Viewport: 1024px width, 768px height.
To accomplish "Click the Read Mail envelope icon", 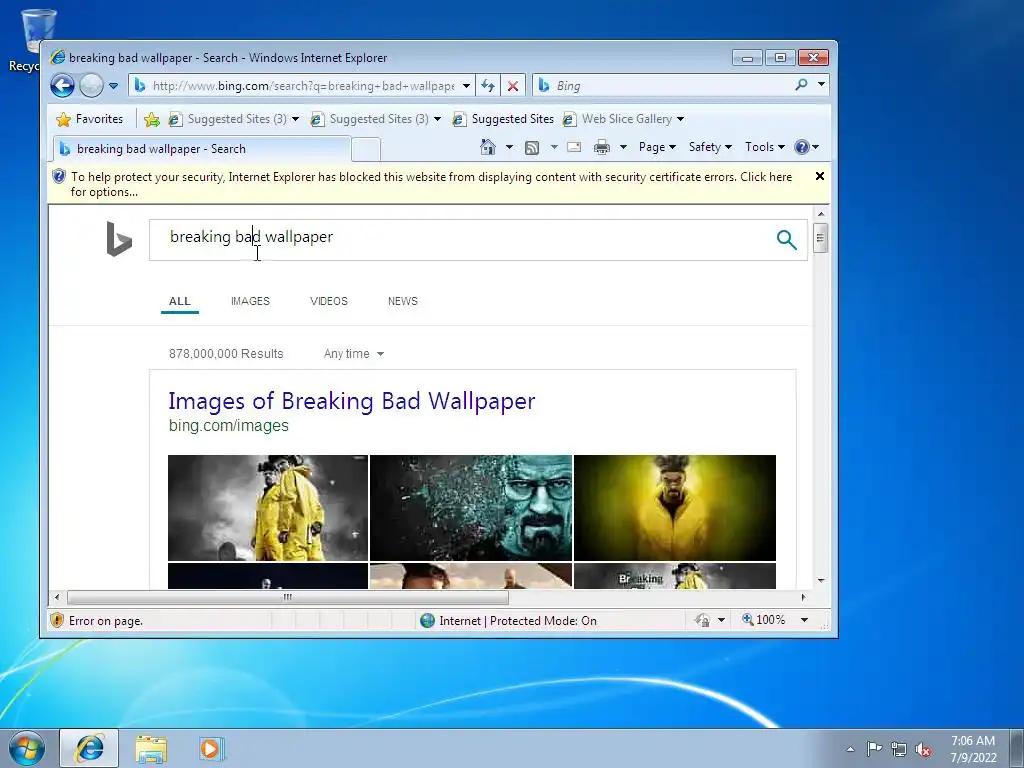I will click(574, 147).
